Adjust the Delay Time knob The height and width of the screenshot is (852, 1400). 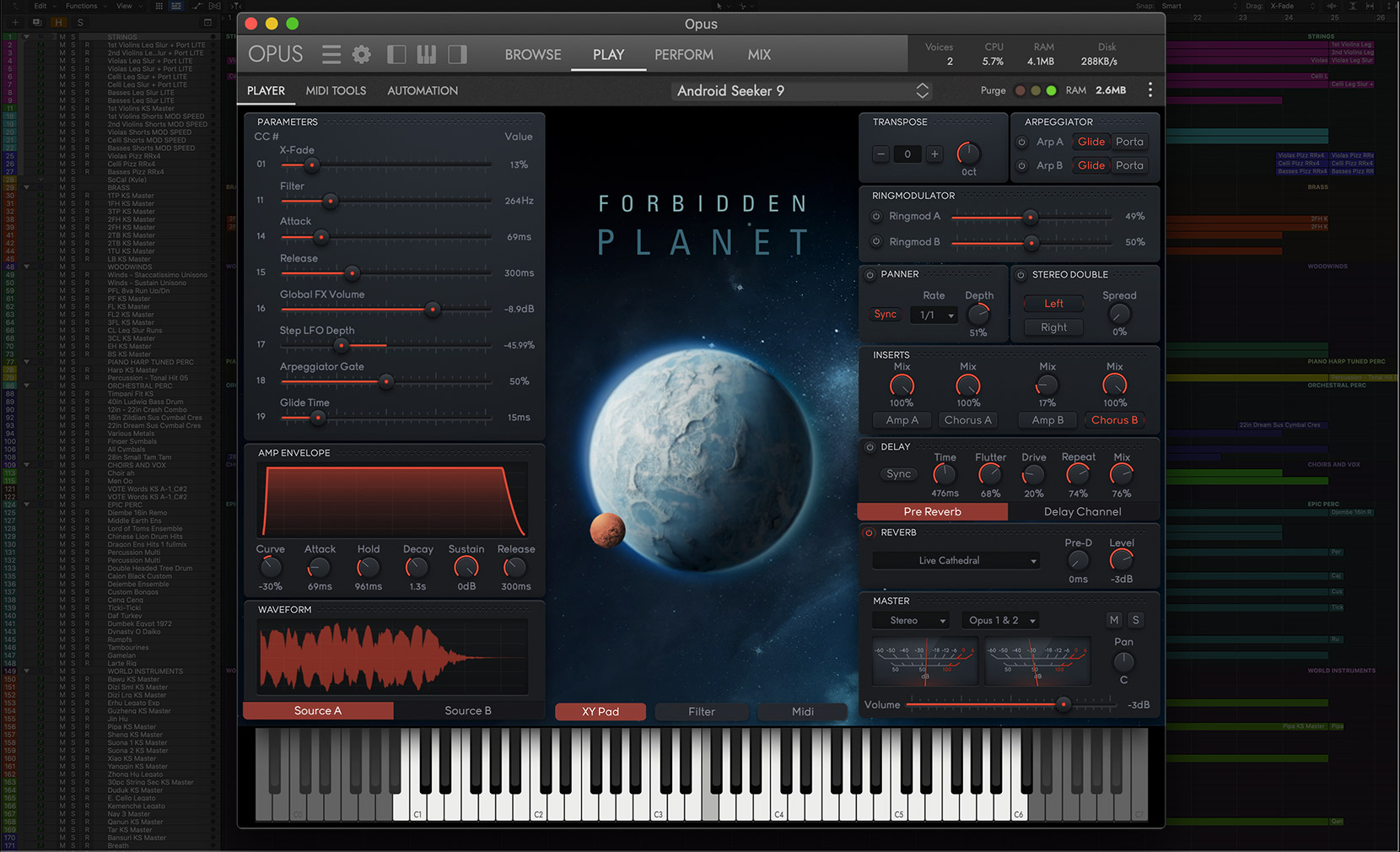[945, 476]
